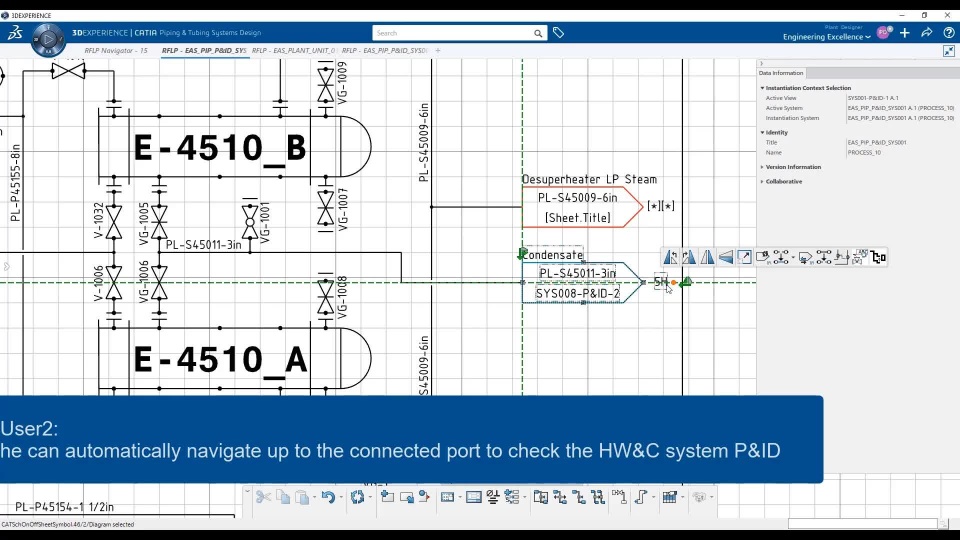Image resolution: width=960 pixels, height=540 pixels.
Task: Click the user profile avatar
Action: point(883,32)
